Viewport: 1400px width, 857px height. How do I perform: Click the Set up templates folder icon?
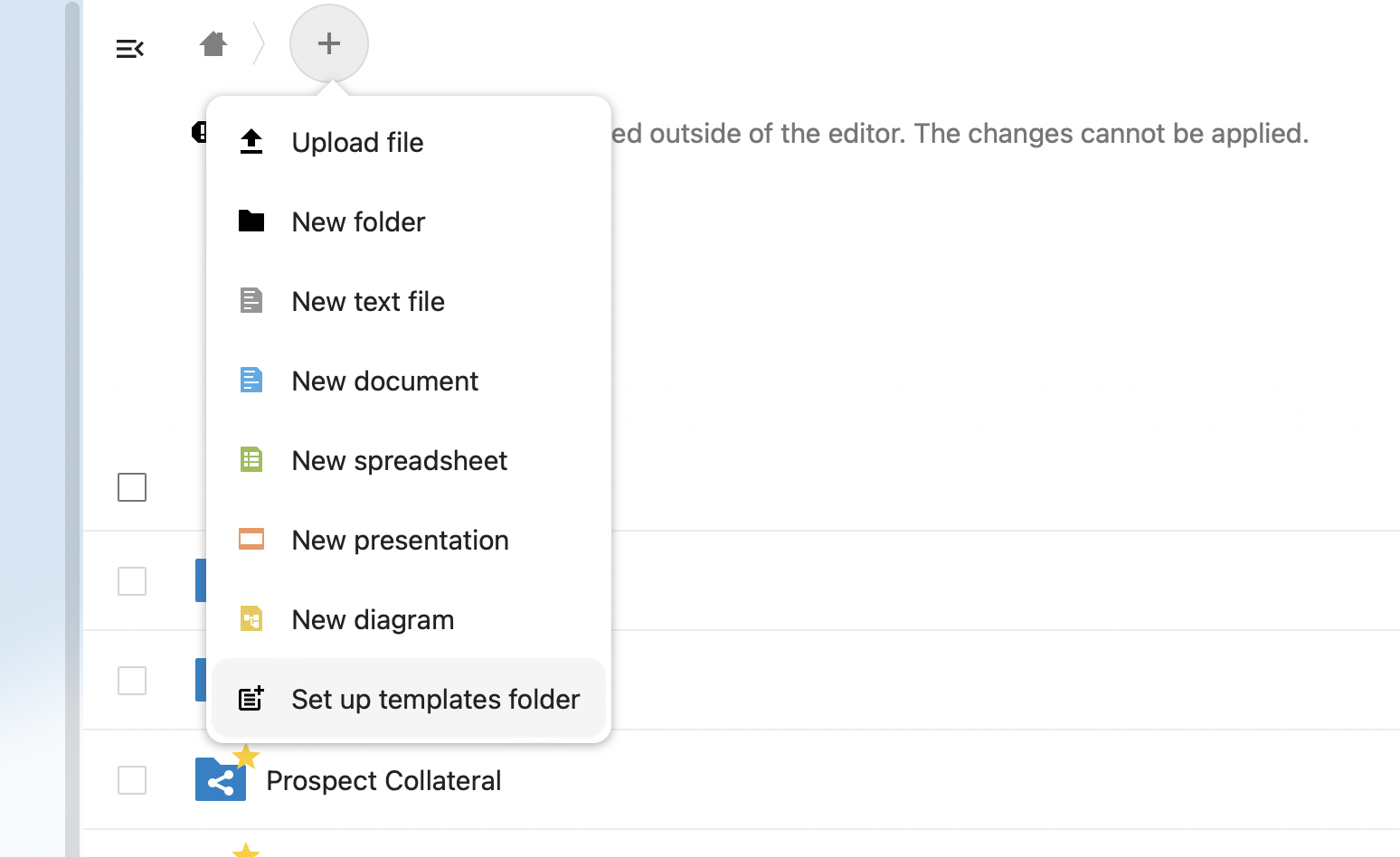click(x=251, y=699)
